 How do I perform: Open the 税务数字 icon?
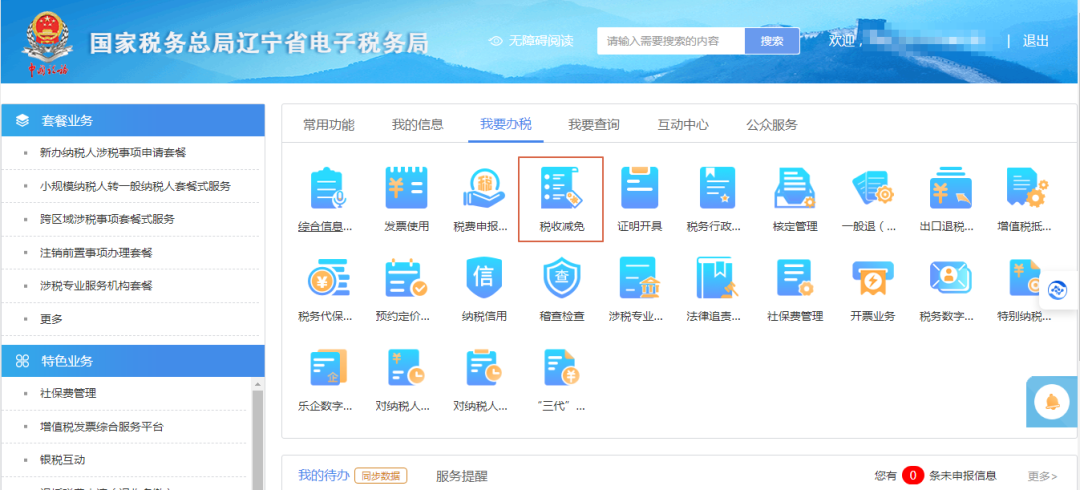pos(951,278)
